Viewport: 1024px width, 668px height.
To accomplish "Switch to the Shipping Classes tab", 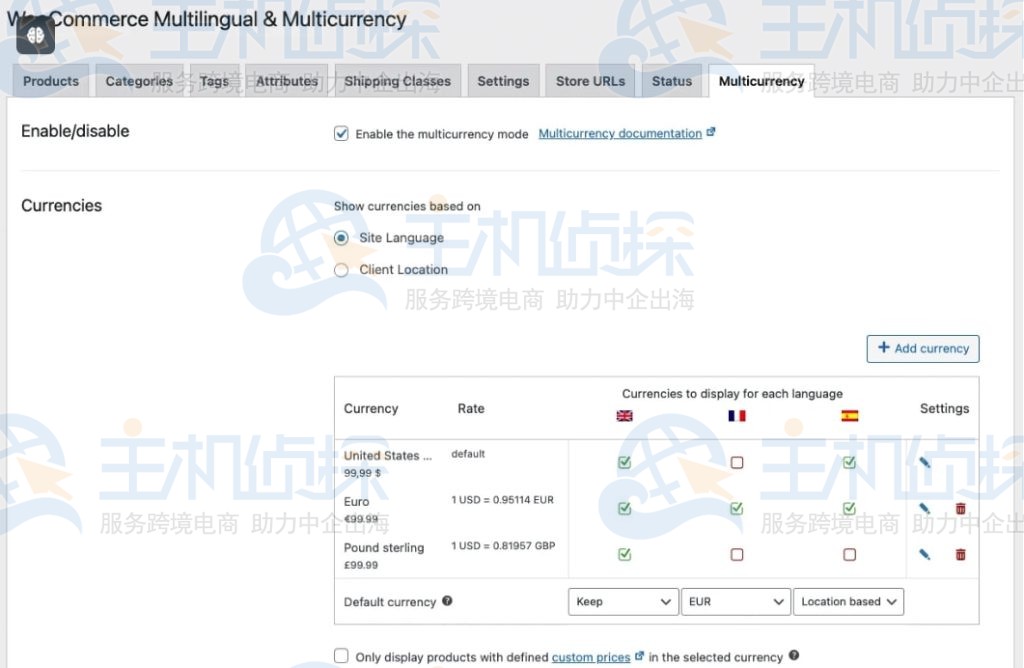I will point(398,81).
